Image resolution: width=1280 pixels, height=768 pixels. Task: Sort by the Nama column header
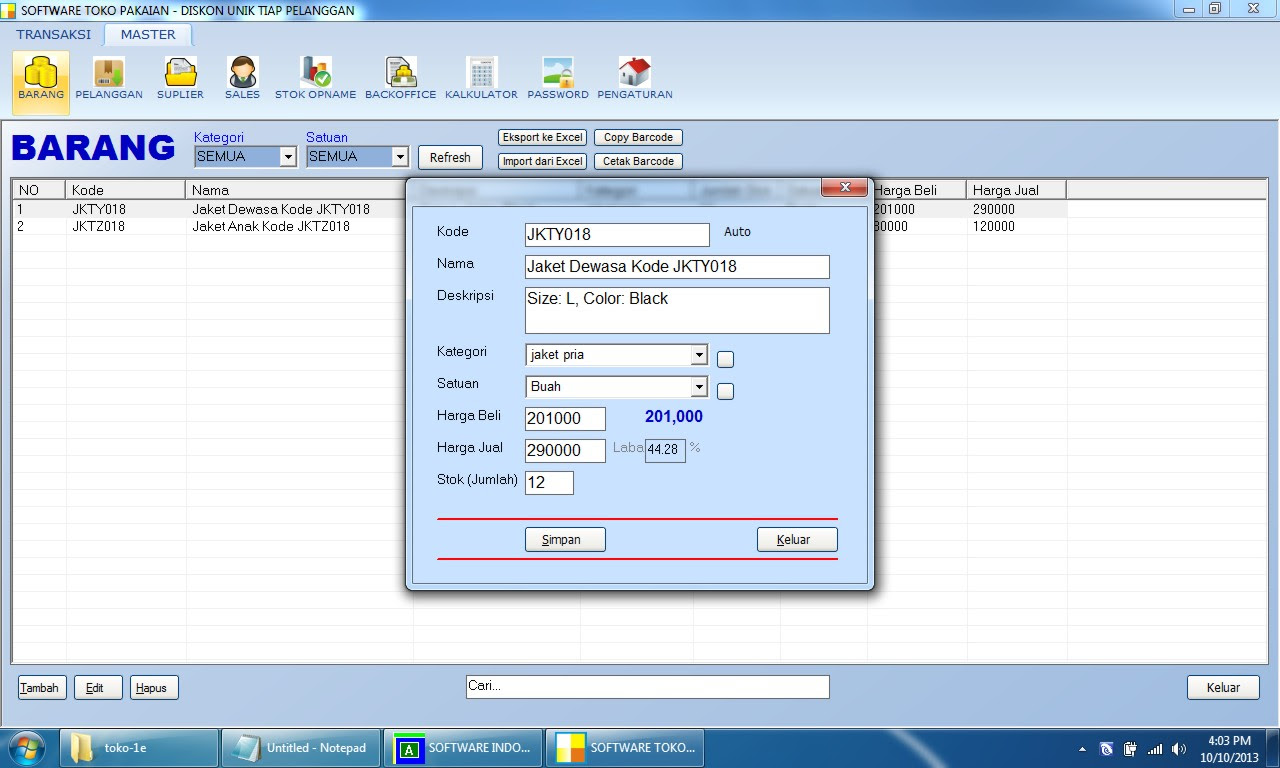[x=299, y=190]
